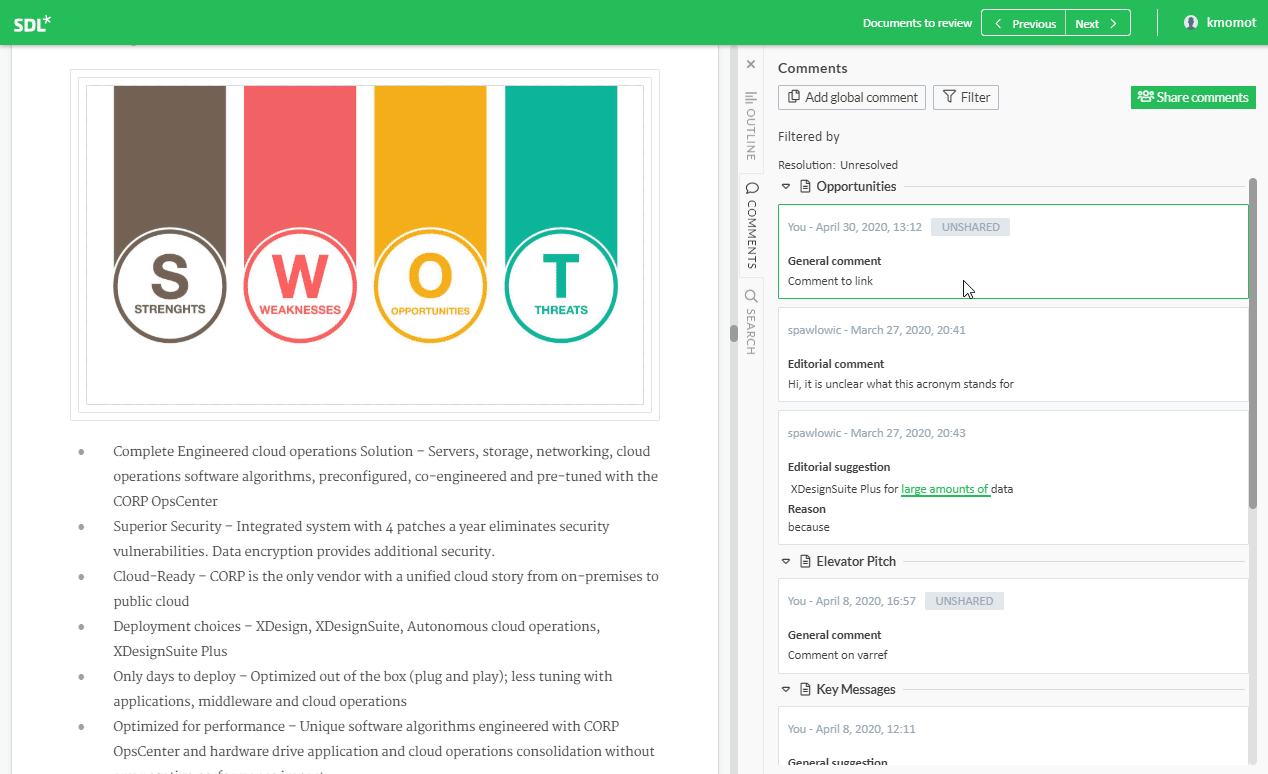1268x774 pixels.
Task: Click 'spawlowic - March 27, 2020, 20:43' header
Action: tap(877, 433)
